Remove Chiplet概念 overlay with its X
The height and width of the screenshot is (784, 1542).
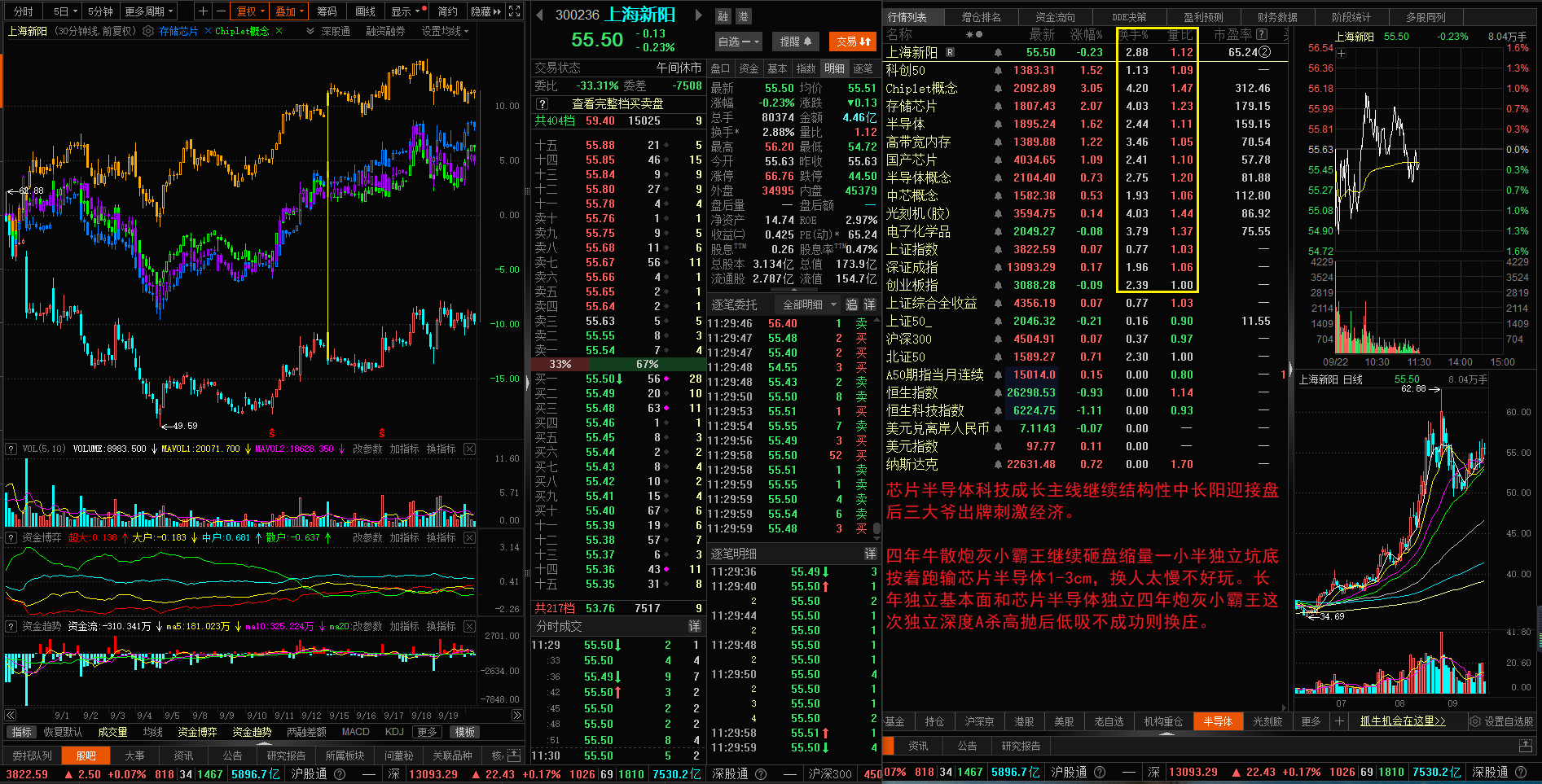coord(279,31)
